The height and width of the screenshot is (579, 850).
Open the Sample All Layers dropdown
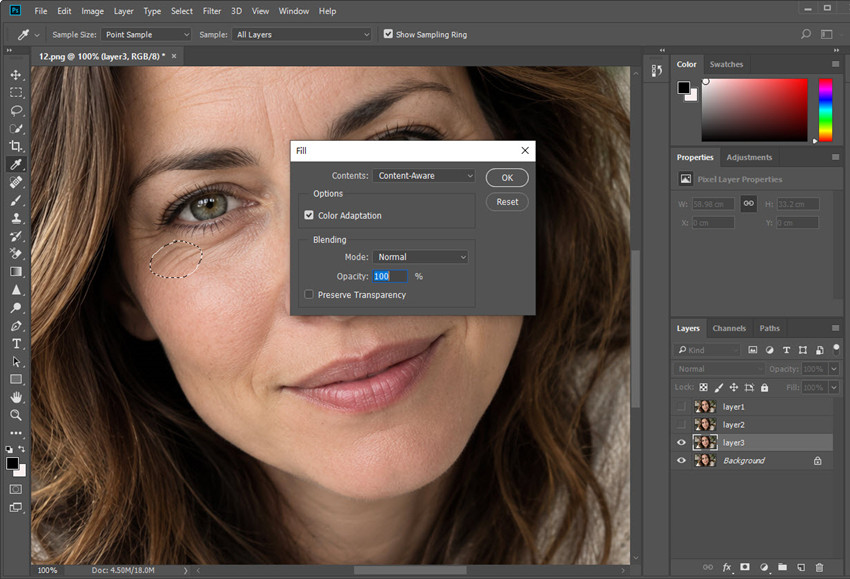click(301, 34)
